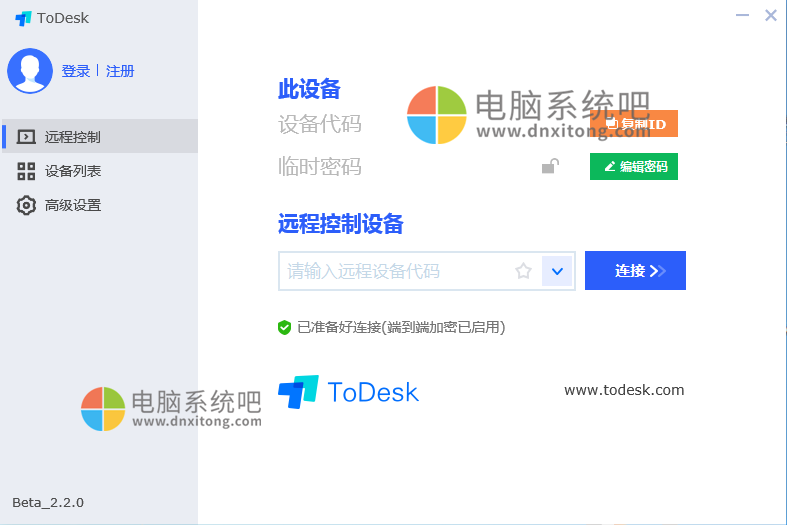This screenshot has width=787, height=525.
Task: Expand the remote device history dropdown
Action: [x=557, y=271]
